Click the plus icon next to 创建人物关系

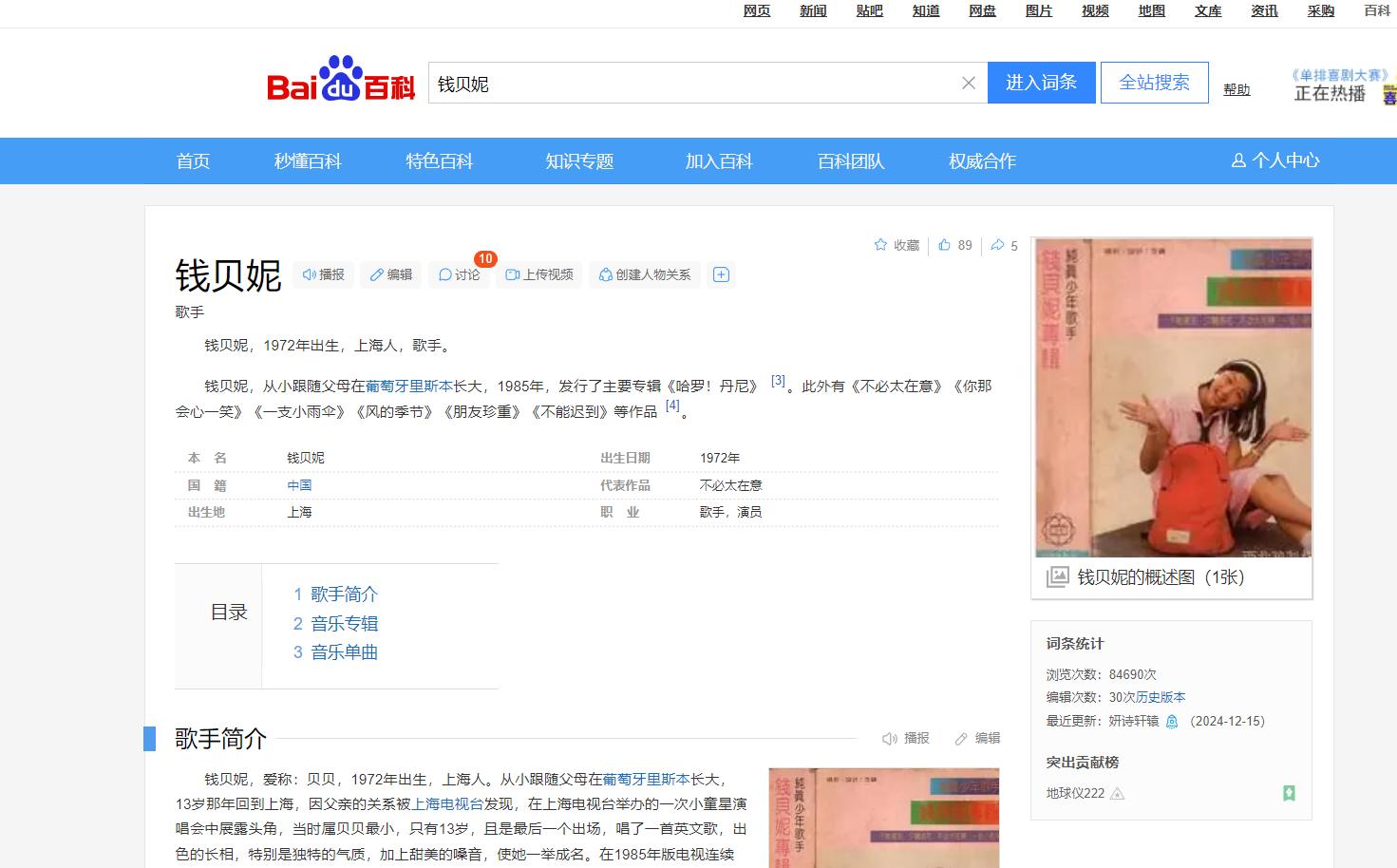721,275
